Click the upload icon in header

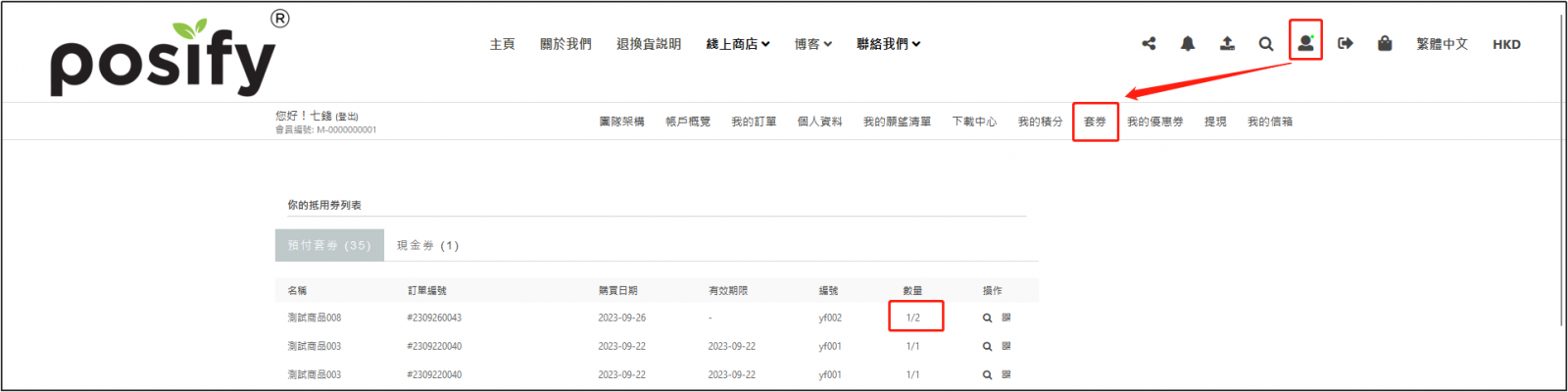(x=1227, y=44)
